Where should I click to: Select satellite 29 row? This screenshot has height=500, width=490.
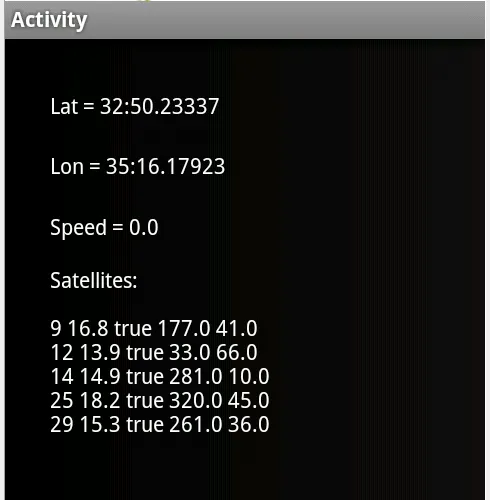pos(160,424)
